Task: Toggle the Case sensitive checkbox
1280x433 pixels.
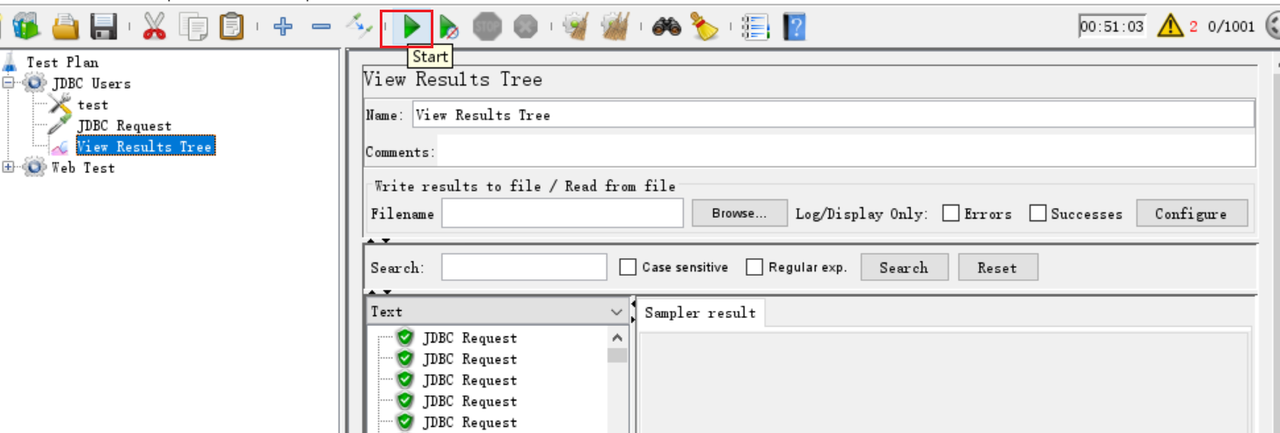Action: point(628,267)
